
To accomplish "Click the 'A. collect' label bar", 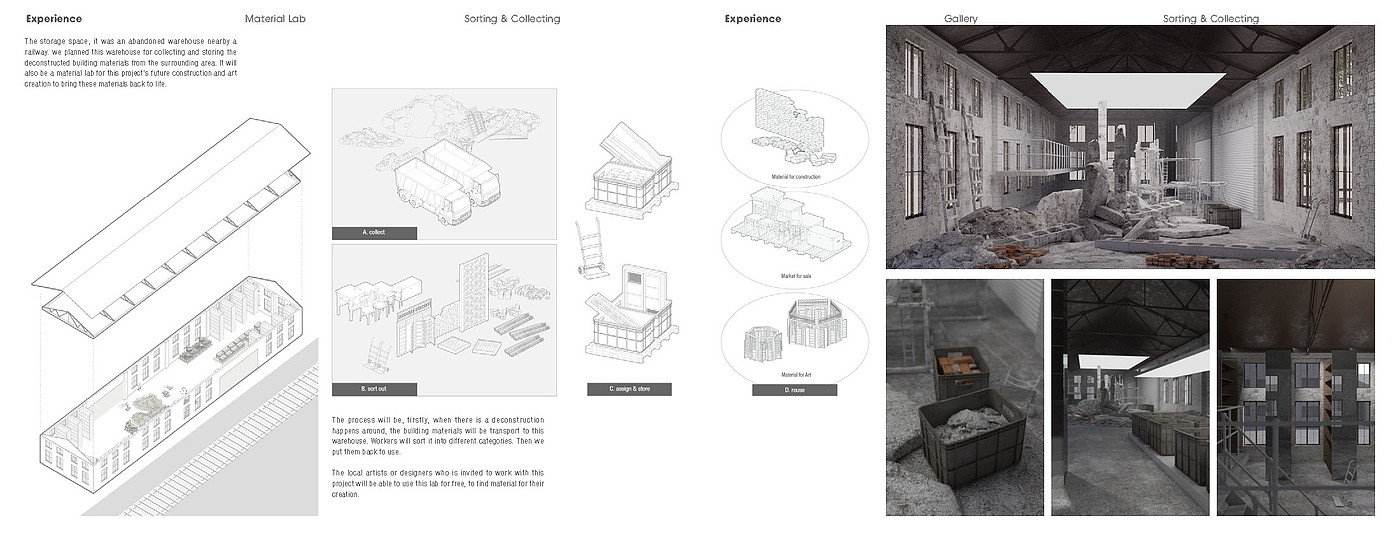I will point(374,233).
